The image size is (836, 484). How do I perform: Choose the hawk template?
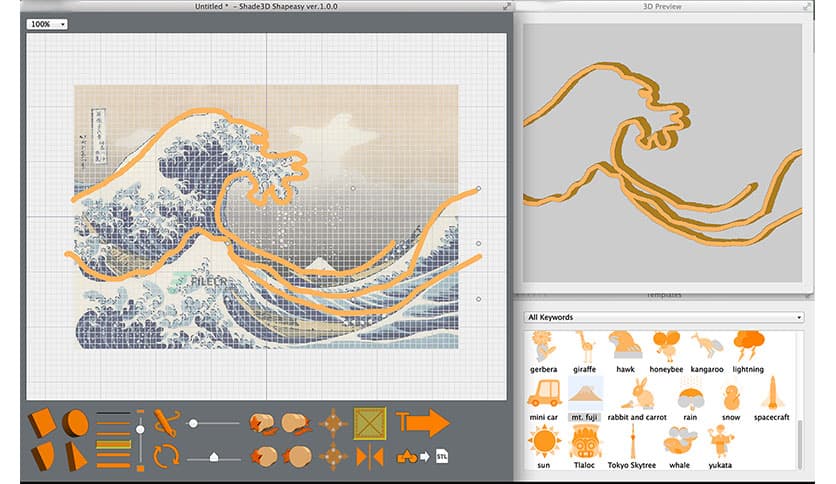(x=625, y=352)
